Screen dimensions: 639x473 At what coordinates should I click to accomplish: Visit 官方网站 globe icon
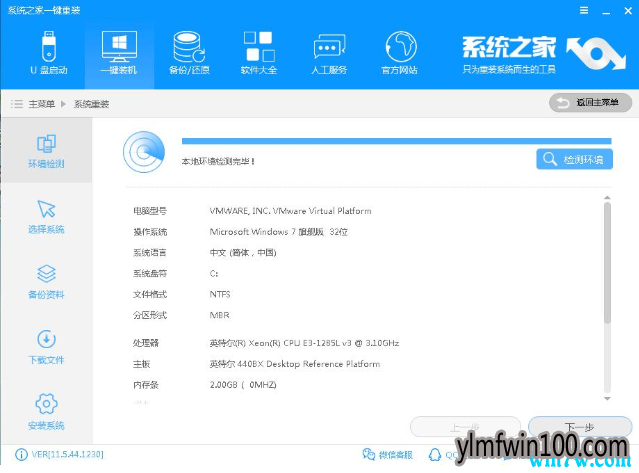pos(400,53)
